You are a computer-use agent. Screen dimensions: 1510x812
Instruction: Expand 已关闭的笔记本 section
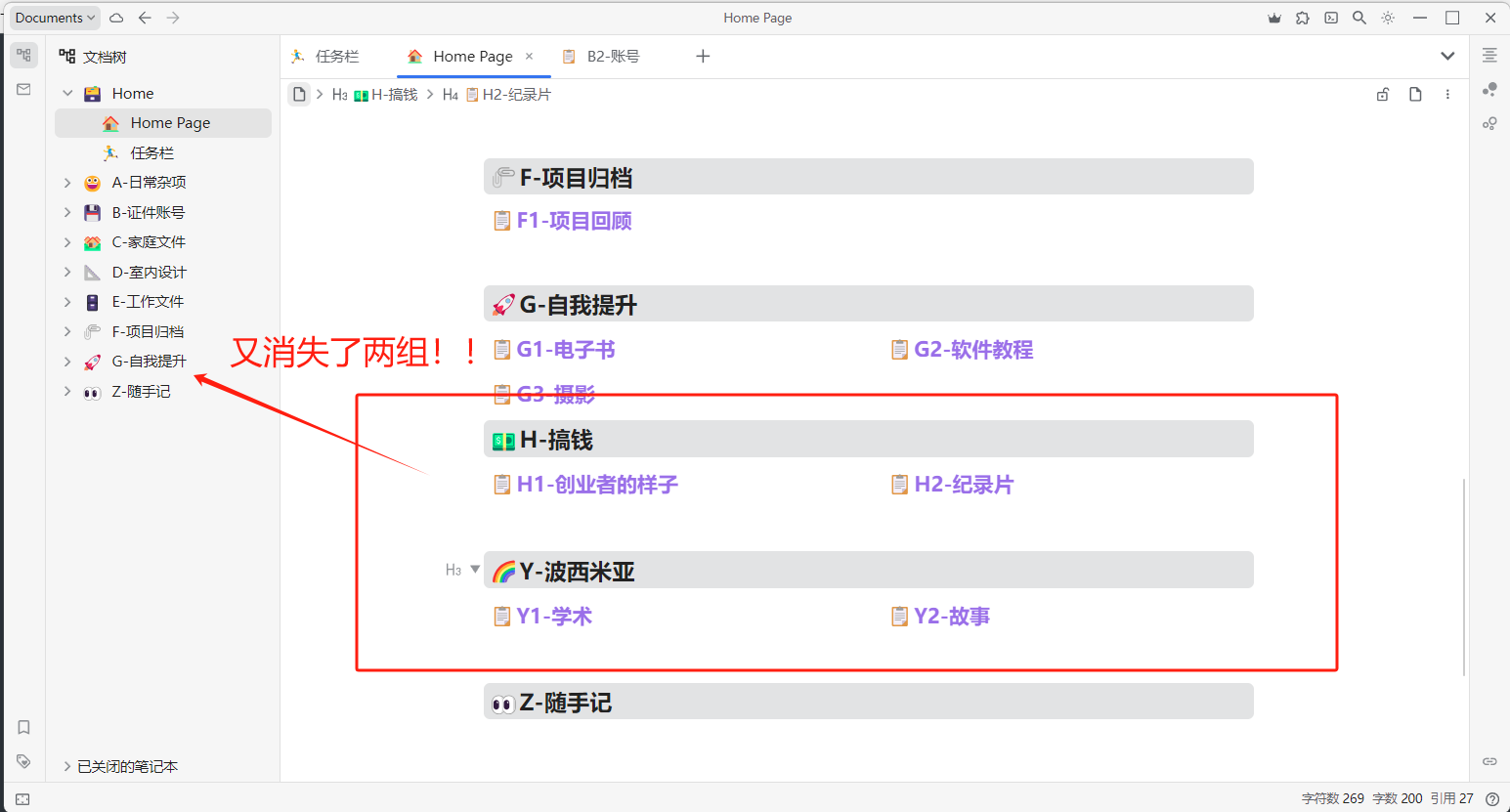click(x=67, y=766)
